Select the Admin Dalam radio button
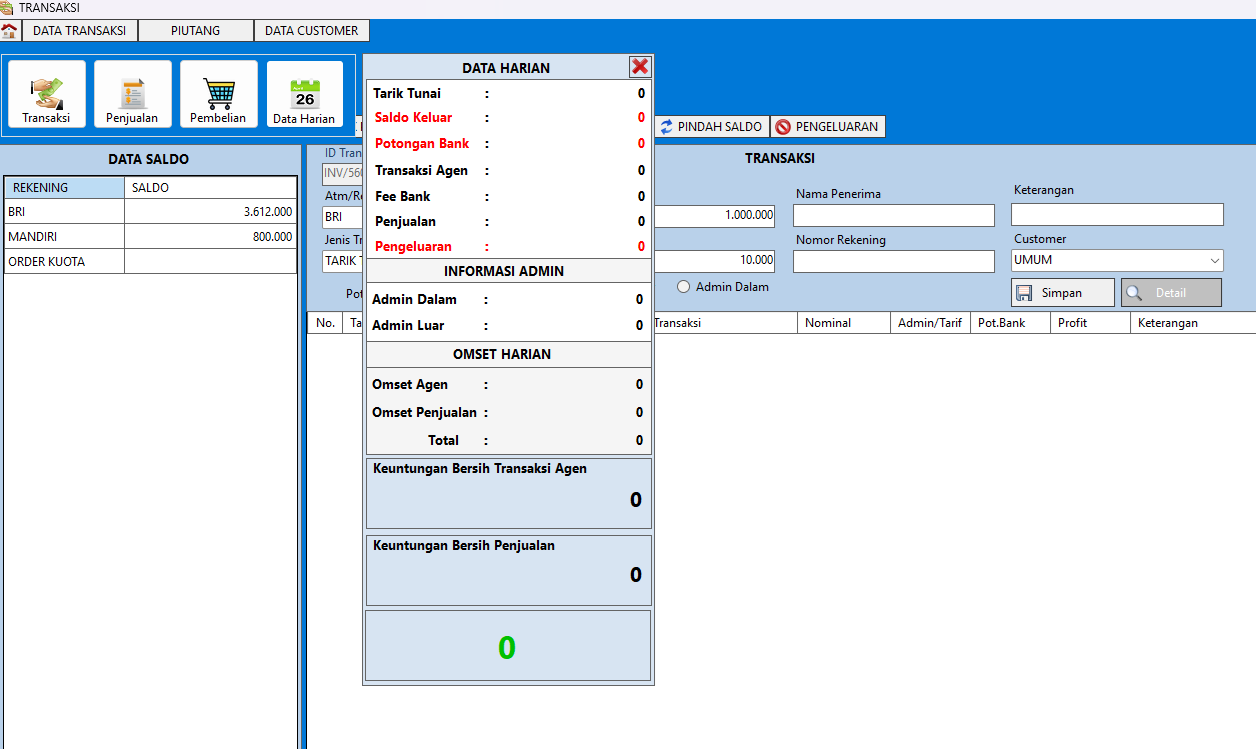The image size is (1256, 749). [x=684, y=287]
